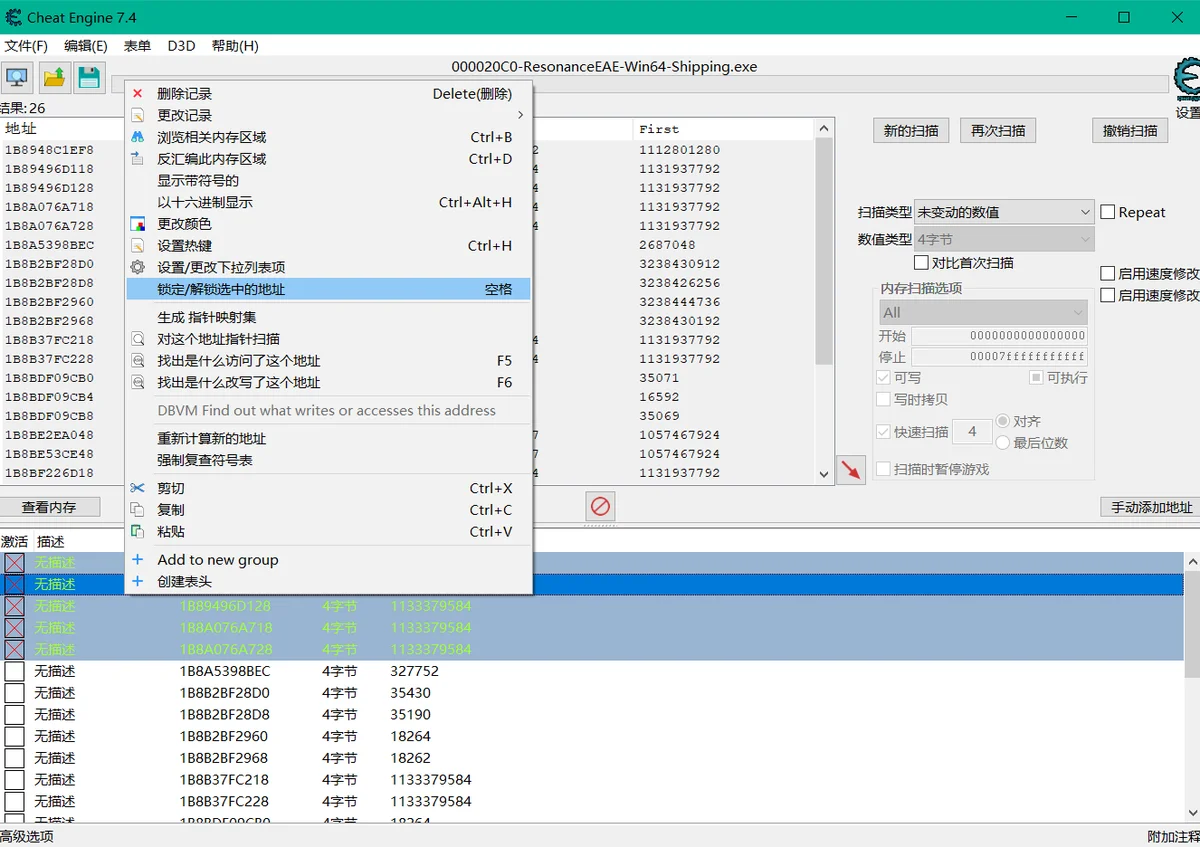Select the 最后位数 radio button
This screenshot has width=1200, height=847.
coord(1002,443)
